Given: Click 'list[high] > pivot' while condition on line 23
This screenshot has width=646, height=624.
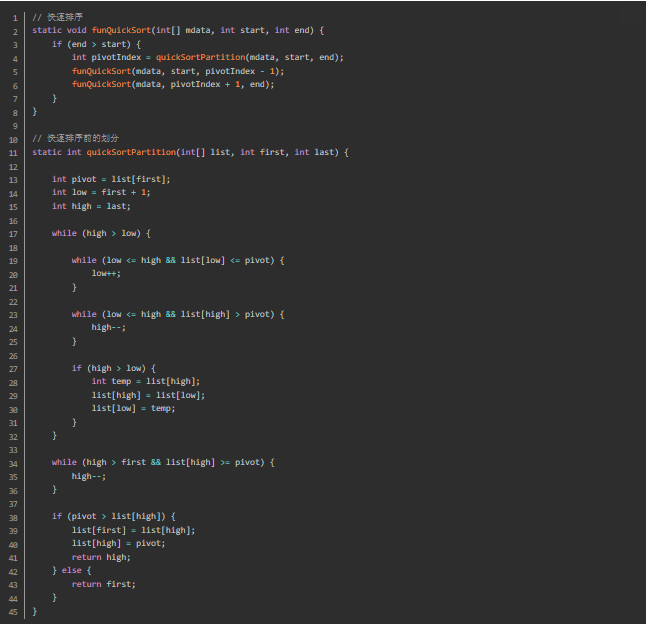Looking at the screenshot, I should pyautogui.click(x=178, y=314).
